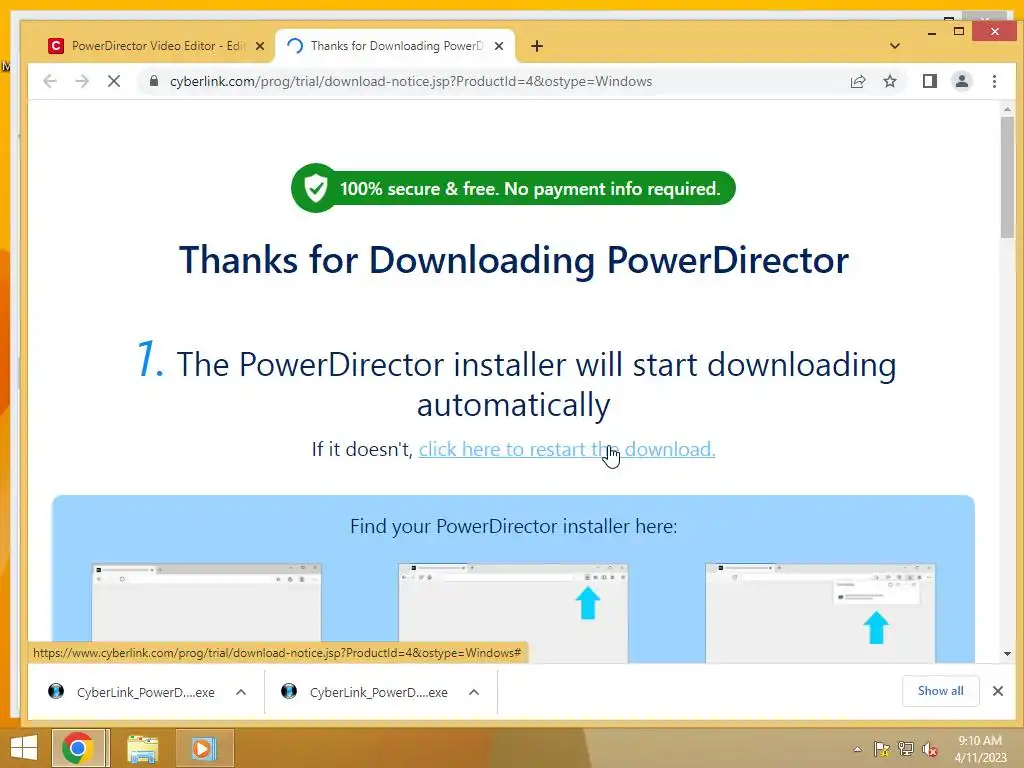Show all downloads
The image size is (1024, 768).
pos(940,691)
